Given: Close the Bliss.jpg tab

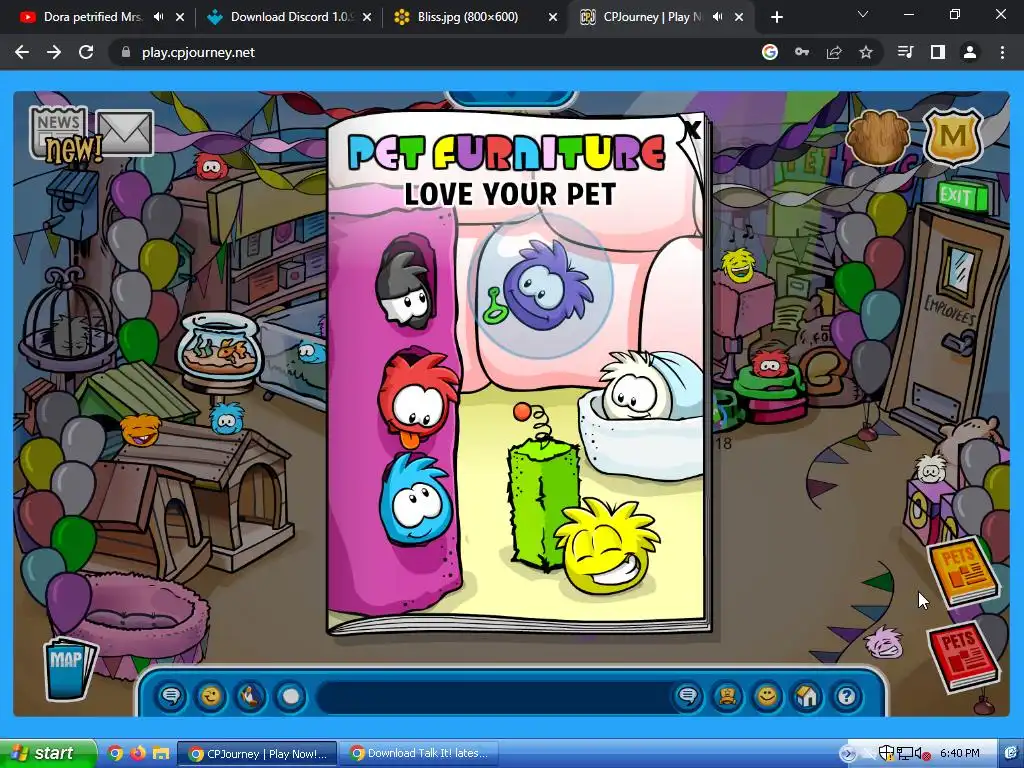Looking at the screenshot, I should point(552,17).
